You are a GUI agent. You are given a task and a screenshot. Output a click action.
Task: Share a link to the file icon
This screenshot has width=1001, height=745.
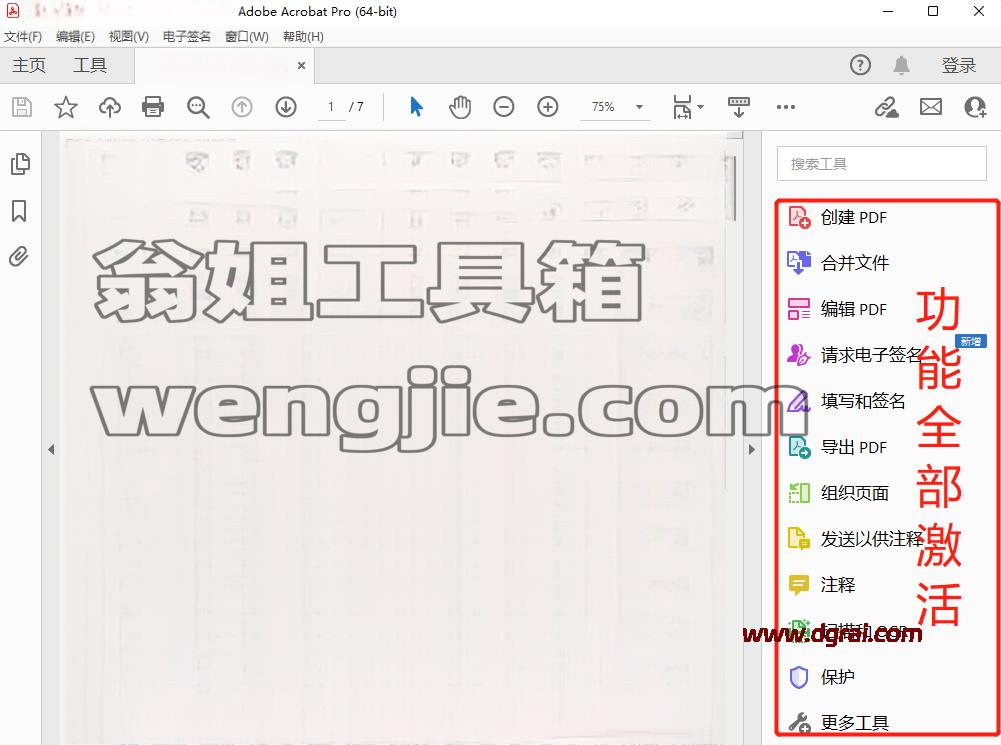[887, 107]
